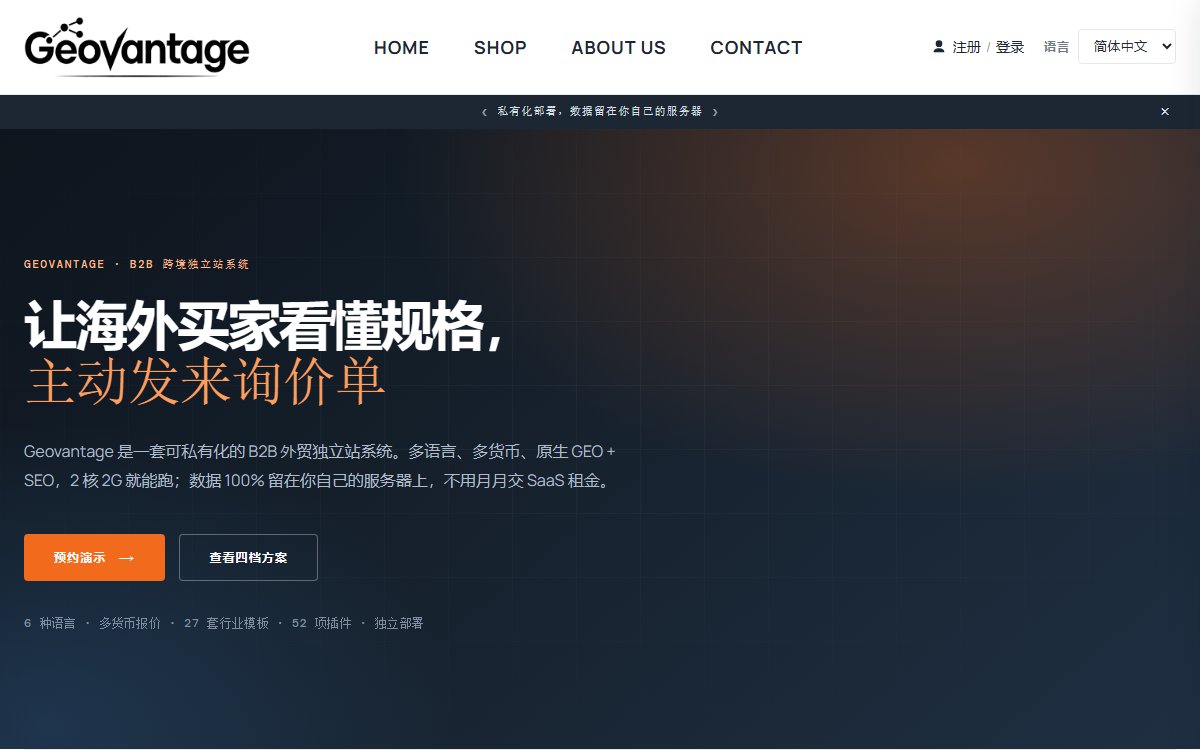Dismiss the announcement bar with the X
This screenshot has height=750, width=1200.
pos(1165,112)
